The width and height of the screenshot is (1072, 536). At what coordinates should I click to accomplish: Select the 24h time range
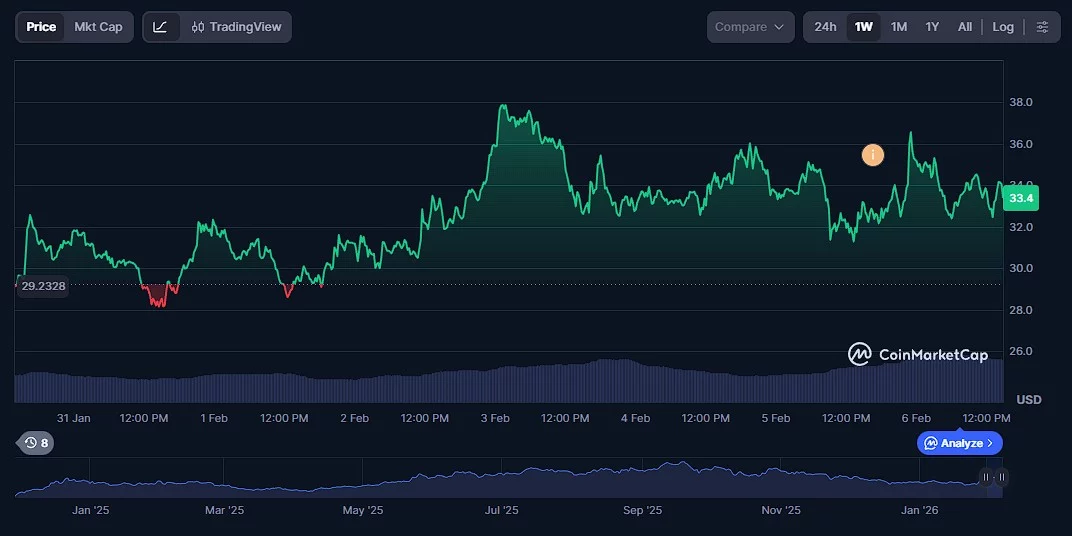click(825, 27)
